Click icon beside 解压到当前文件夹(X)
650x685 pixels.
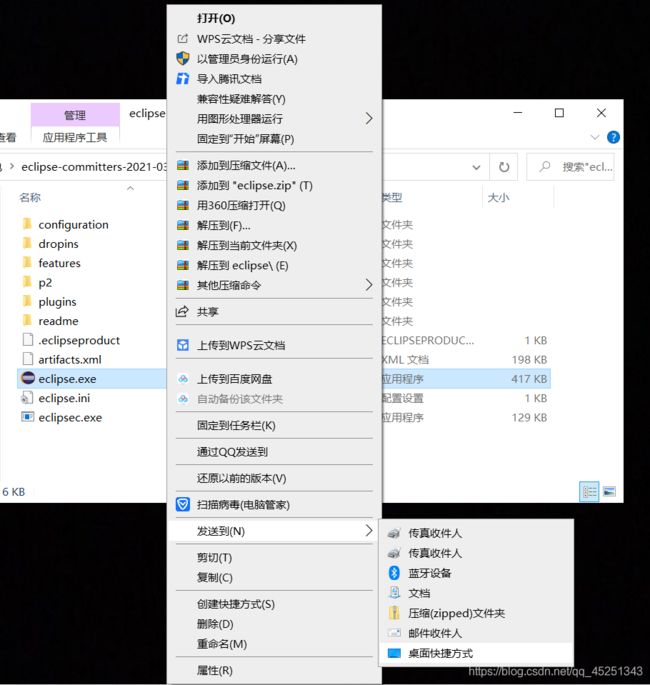pyautogui.click(x=183, y=245)
